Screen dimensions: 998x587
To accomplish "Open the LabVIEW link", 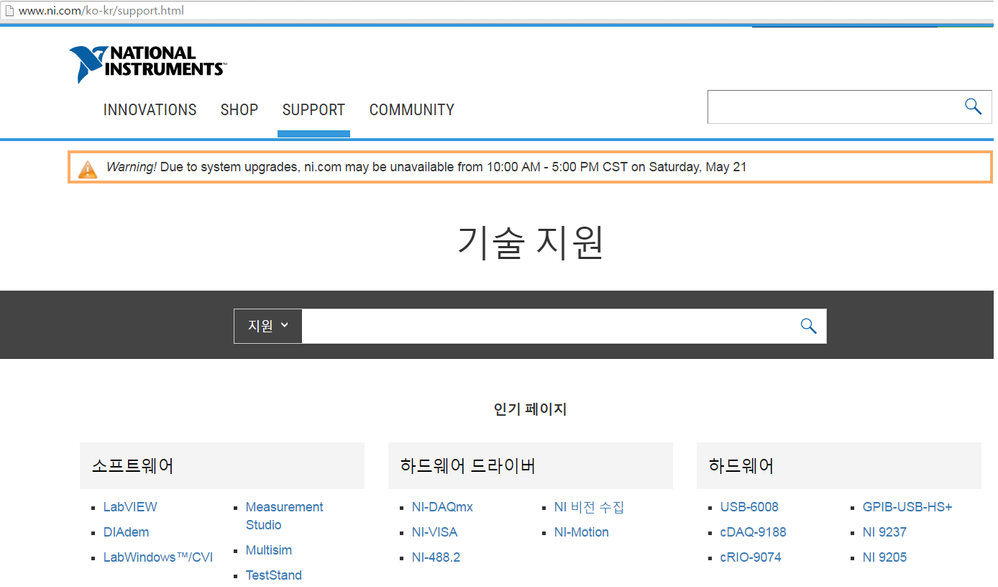I will coord(130,507).
